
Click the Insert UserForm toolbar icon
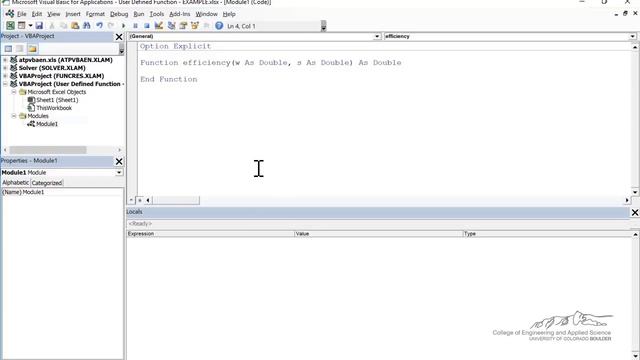click(x=21, y=26)
